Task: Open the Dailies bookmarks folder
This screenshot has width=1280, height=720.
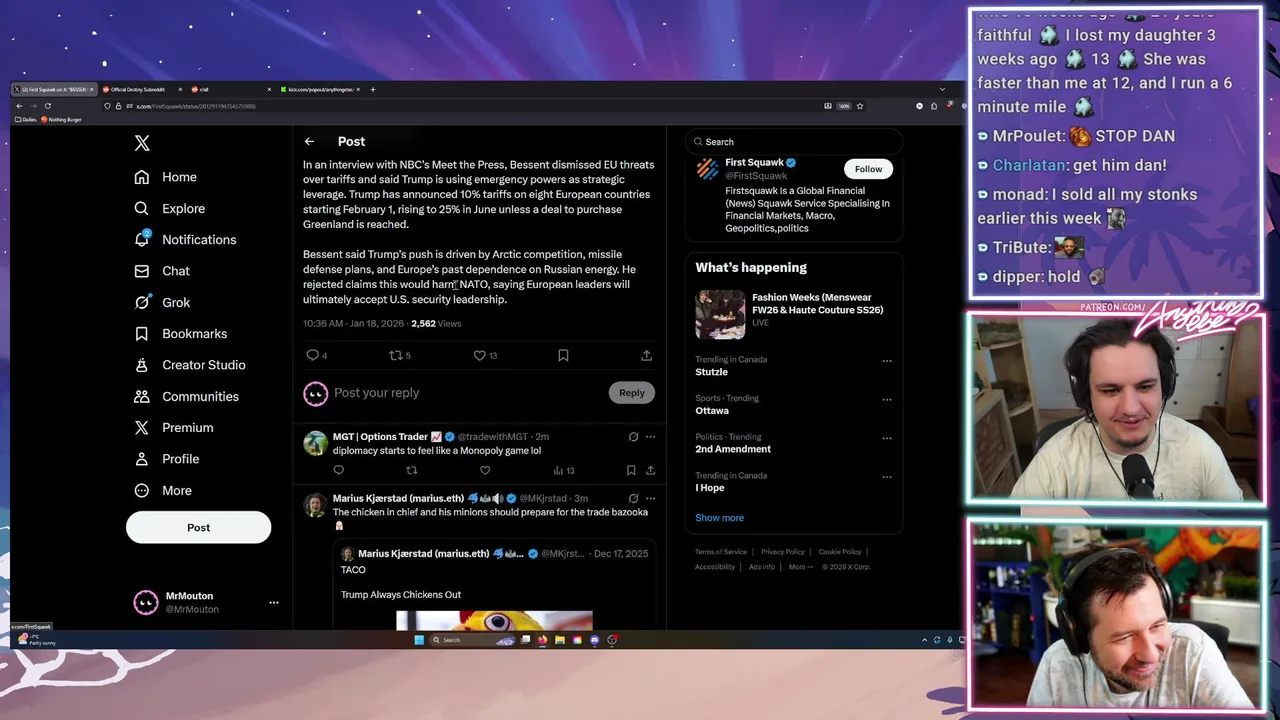Action: (x=25, y=120)
